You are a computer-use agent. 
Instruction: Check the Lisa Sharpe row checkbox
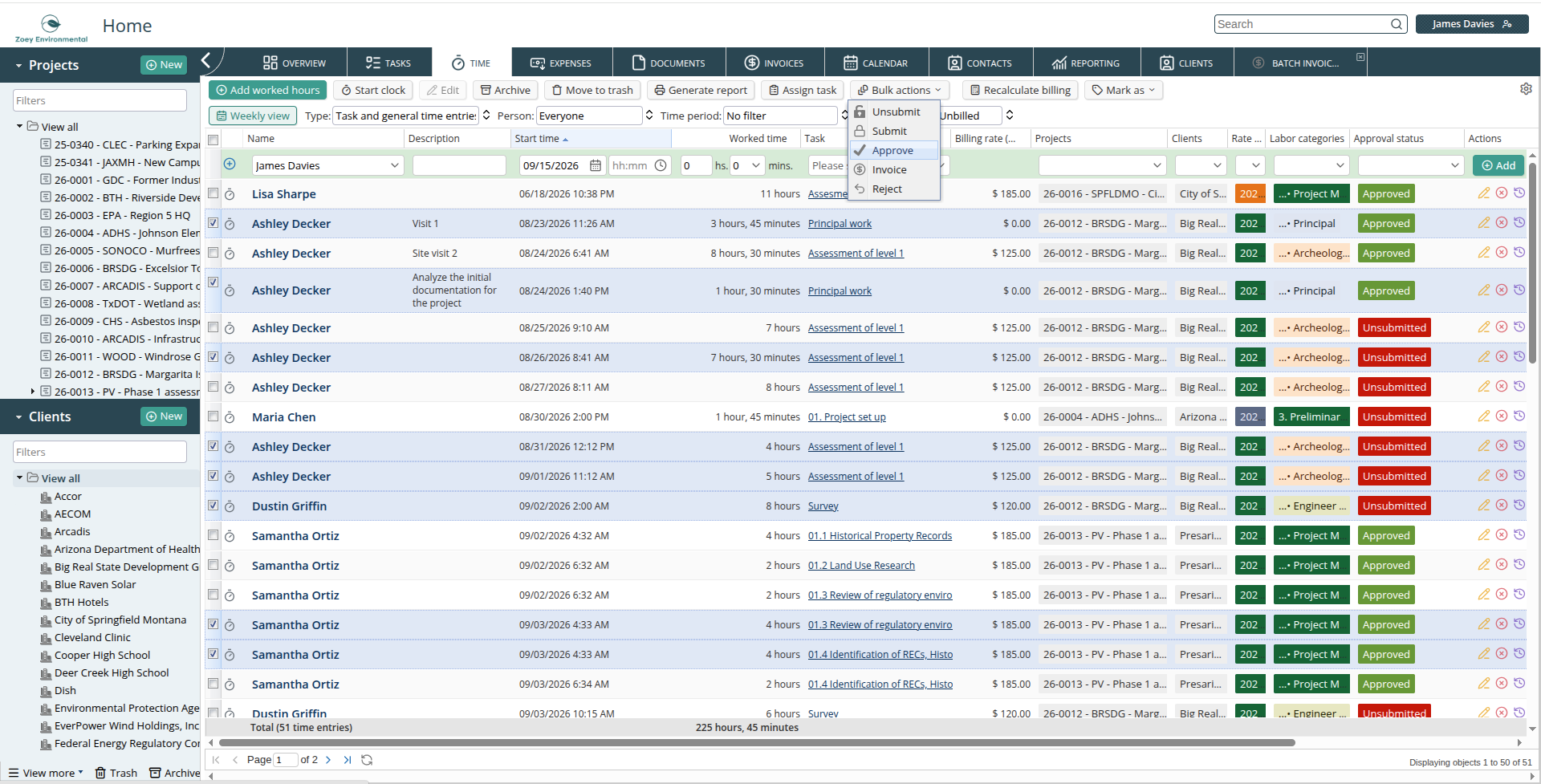tap(213, 193)
